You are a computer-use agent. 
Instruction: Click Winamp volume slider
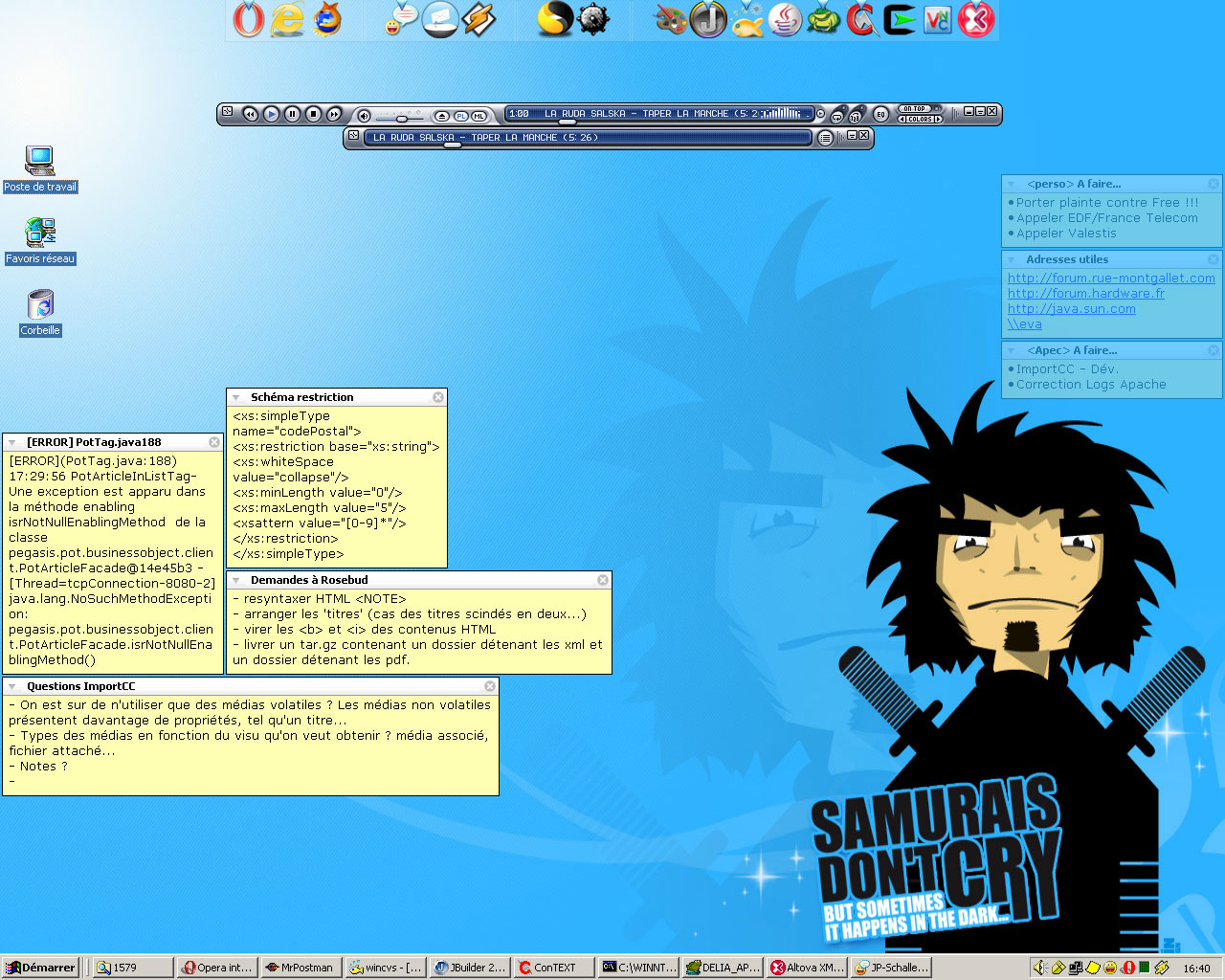pyautogui.click(x=401, y=119)
